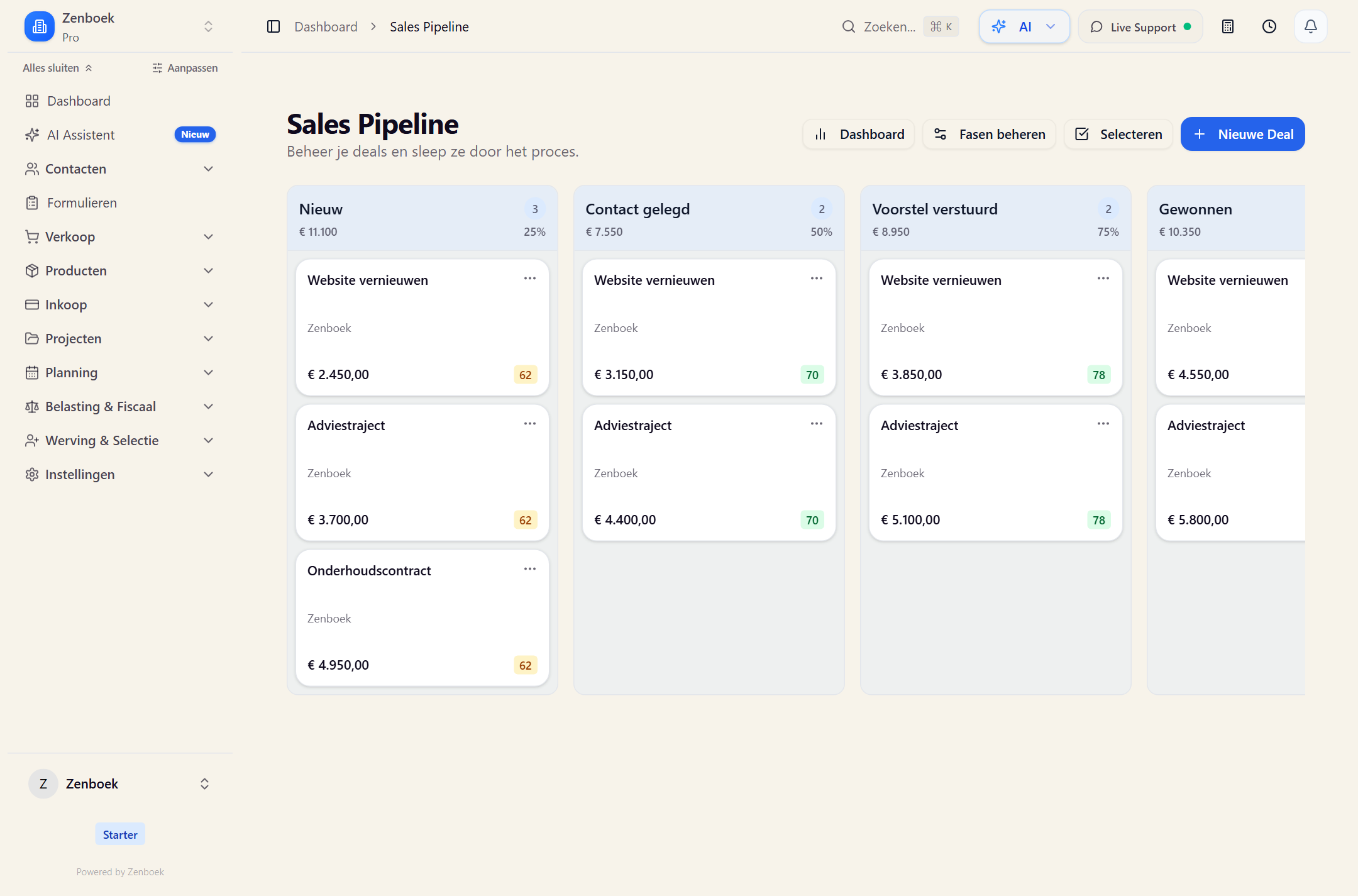1358x896 pixels.
Task: Open options on Contact gelegd Adviestraject card
Action: pos(816,424)
